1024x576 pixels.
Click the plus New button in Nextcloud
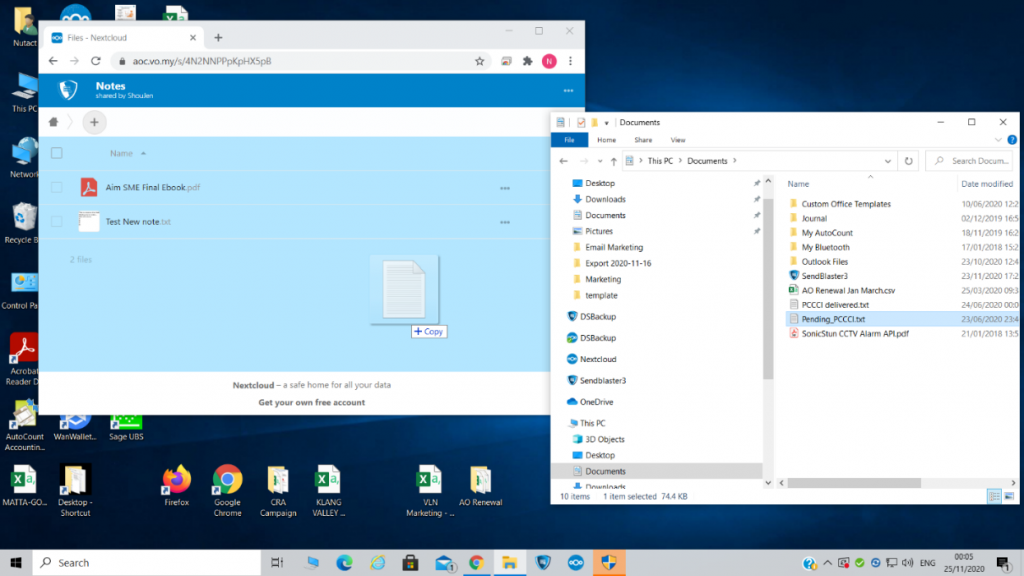point(94,122)
